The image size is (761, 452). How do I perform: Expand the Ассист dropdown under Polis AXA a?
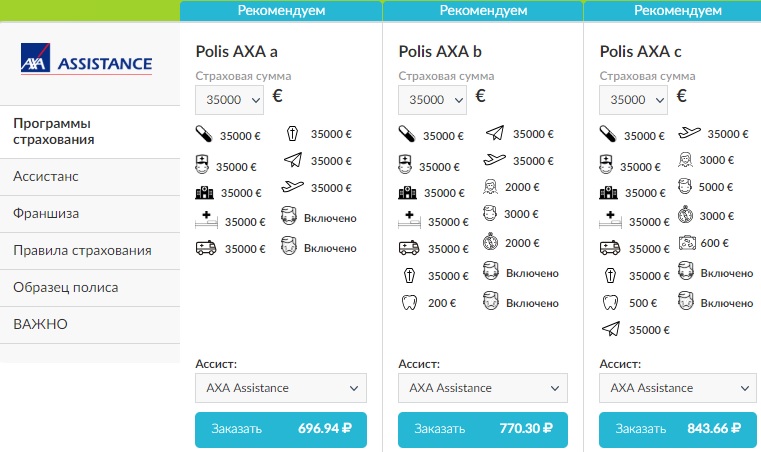[x=281, y=388]
